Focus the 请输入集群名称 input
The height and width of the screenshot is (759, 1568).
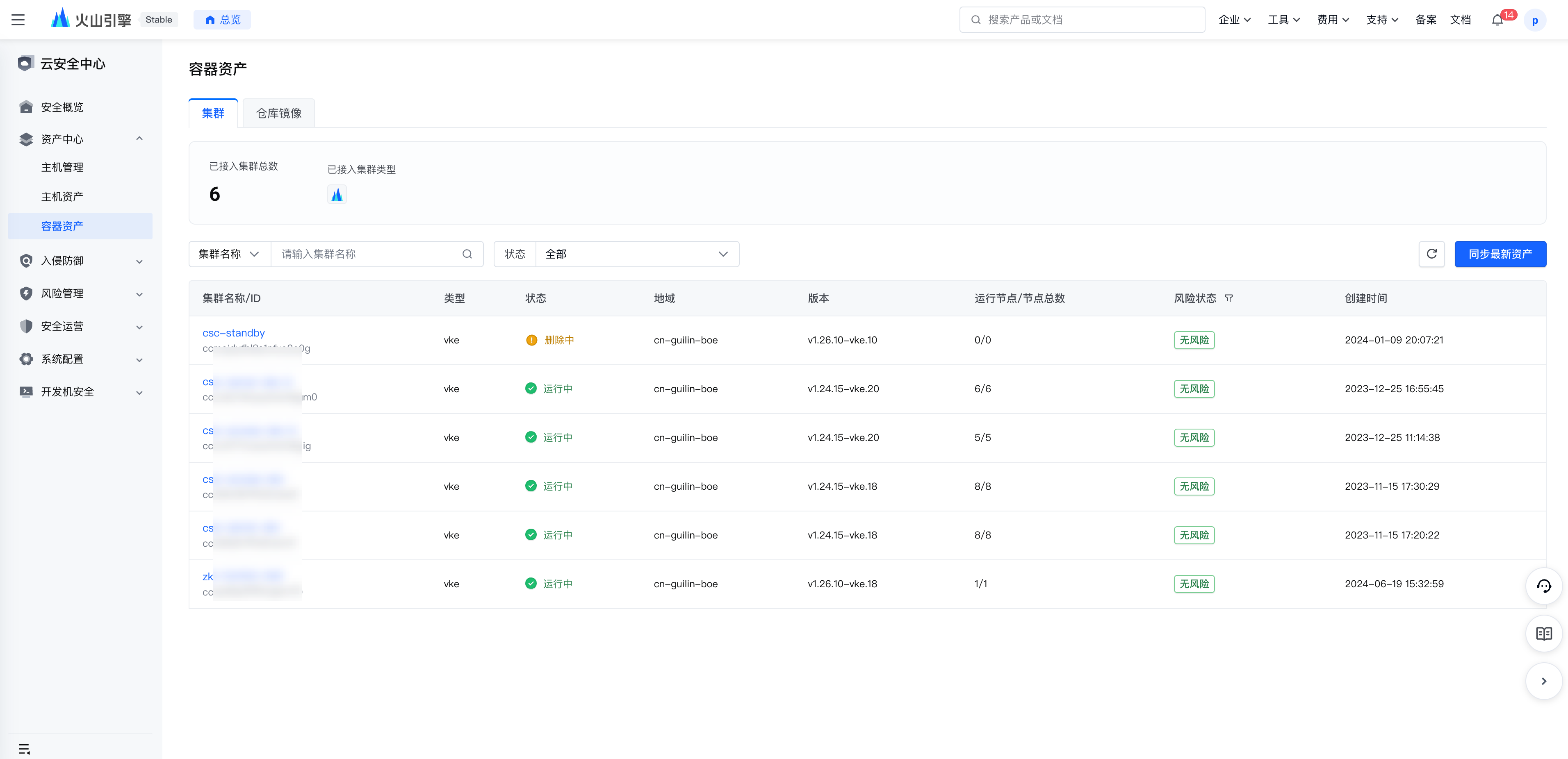[x=367, y=254]
